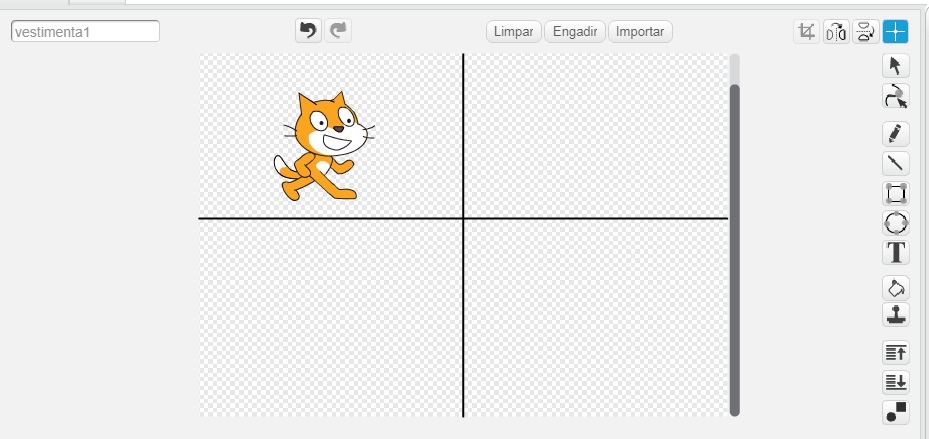Click the Importar button
This screenshot has width=929, height=439.
point(640,32)
